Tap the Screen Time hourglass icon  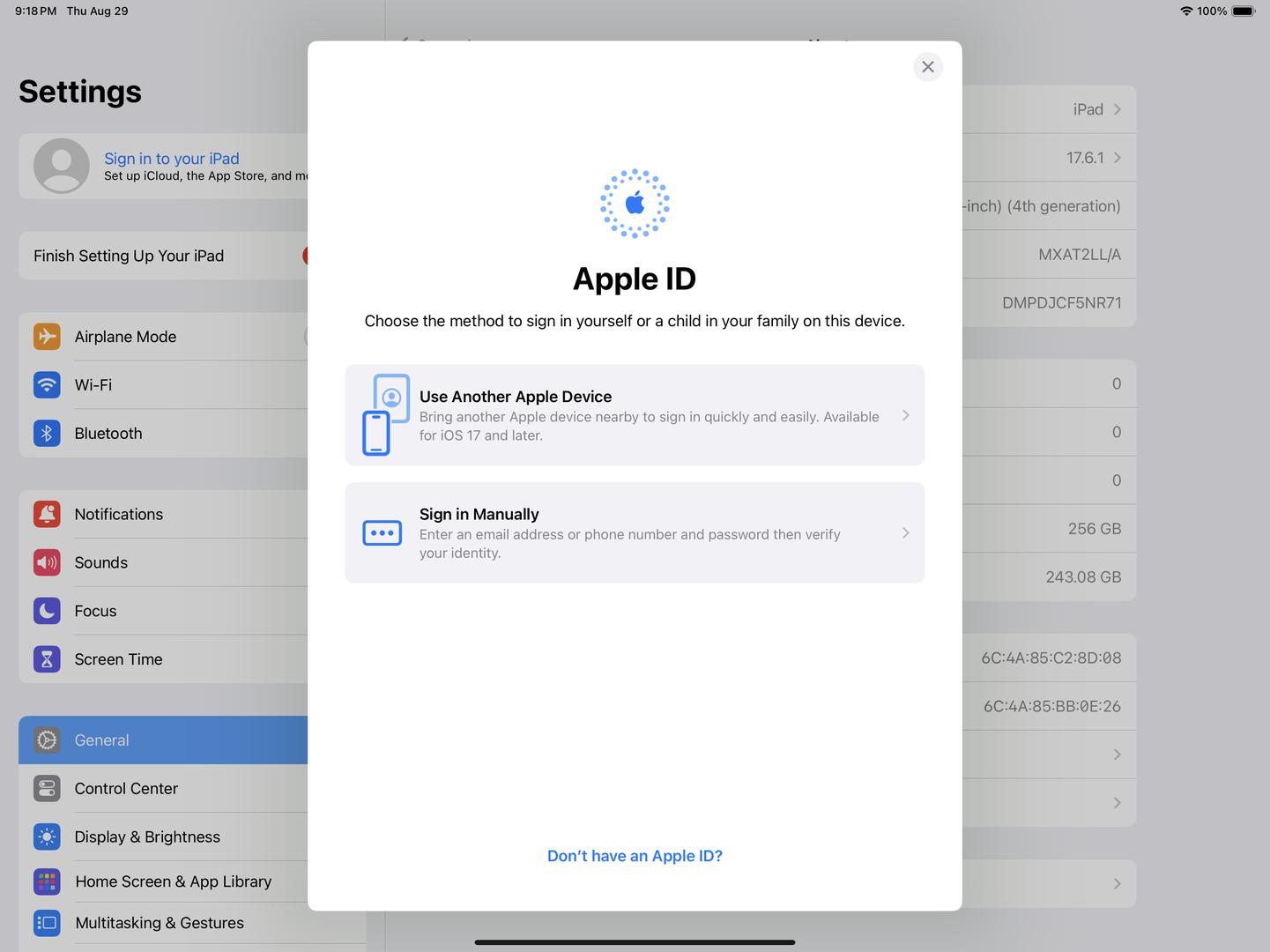coord(47,659)
